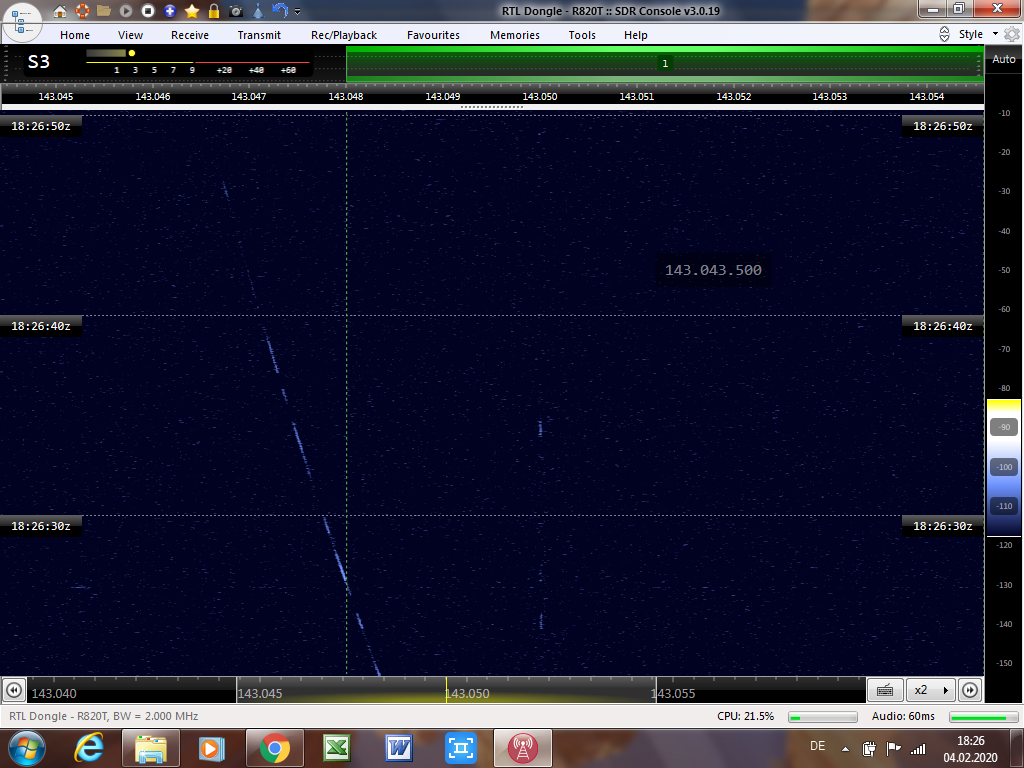Open the Receive ribbon tab
This screenshot has height=768, width=1024.
(190, 35)
